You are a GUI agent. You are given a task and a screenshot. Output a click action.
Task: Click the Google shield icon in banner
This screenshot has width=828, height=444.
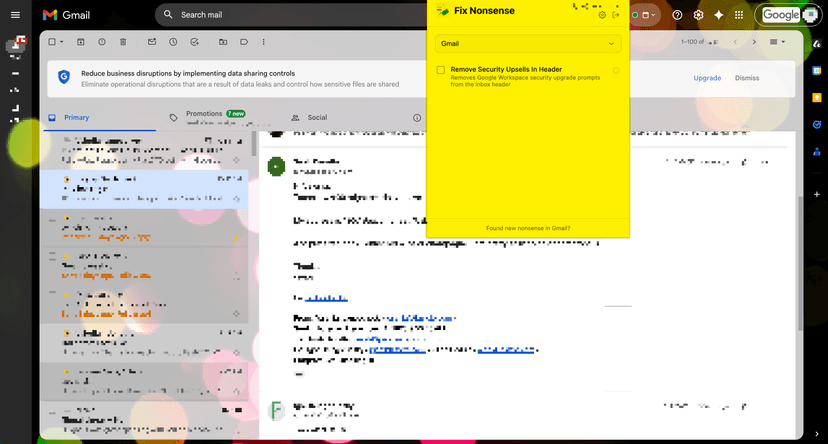pyautogui.click(x=64, y=77)
